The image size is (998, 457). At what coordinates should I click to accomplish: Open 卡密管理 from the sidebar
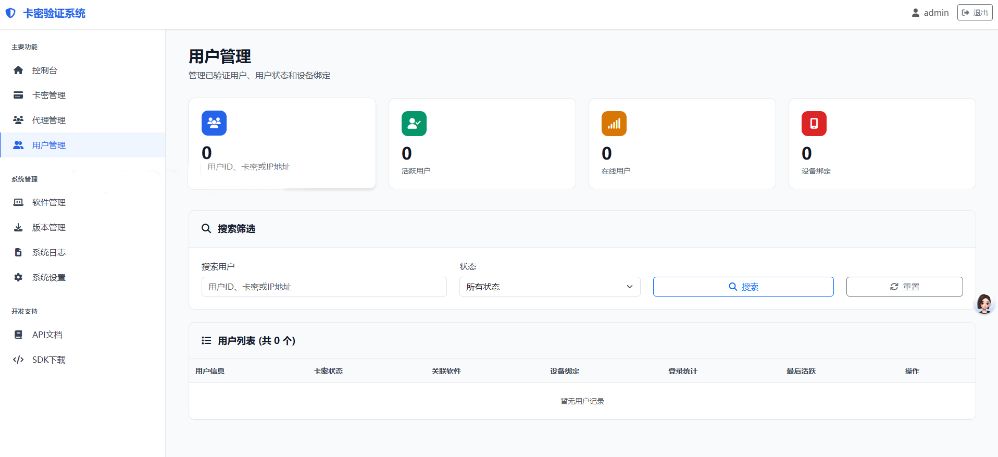[48, 96]
